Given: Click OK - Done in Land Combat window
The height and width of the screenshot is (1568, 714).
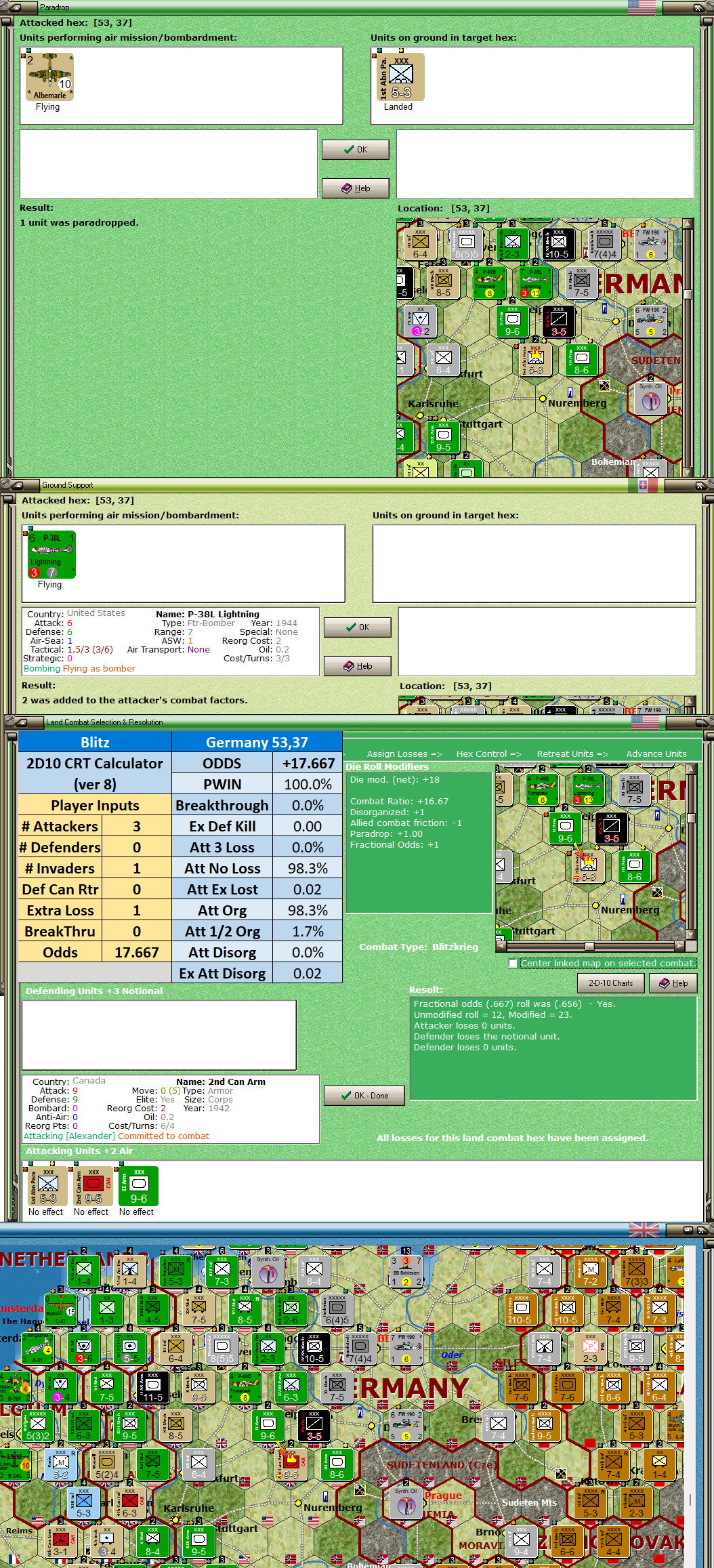Looking at the screenshot, I should pos(364,1096).
